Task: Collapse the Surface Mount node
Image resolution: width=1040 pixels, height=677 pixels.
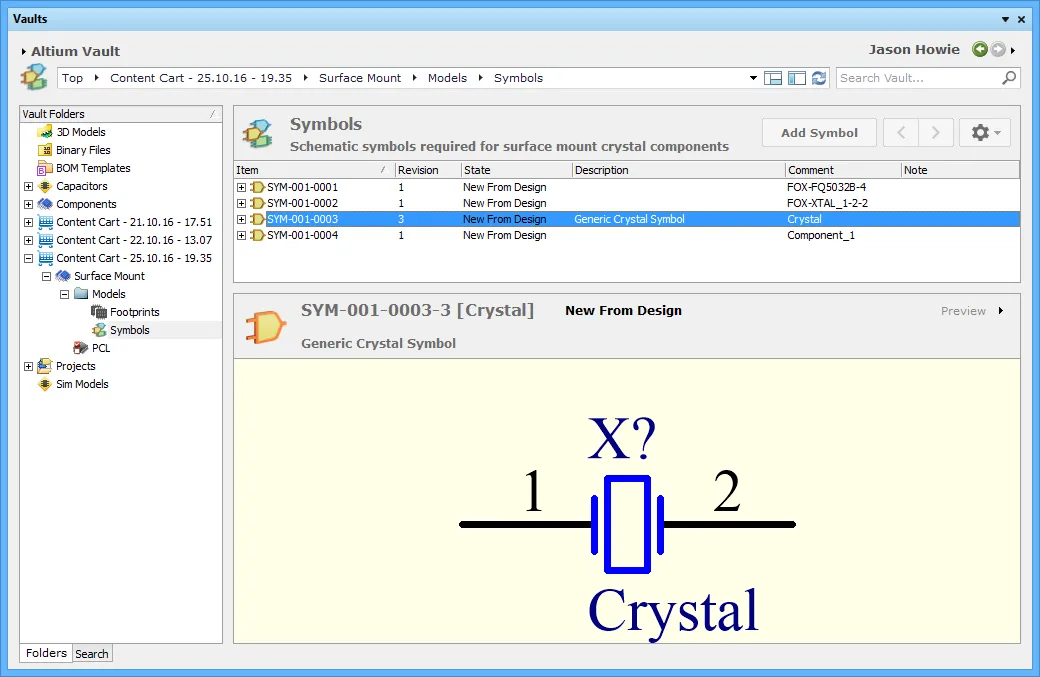Action: tap(46, 276)
